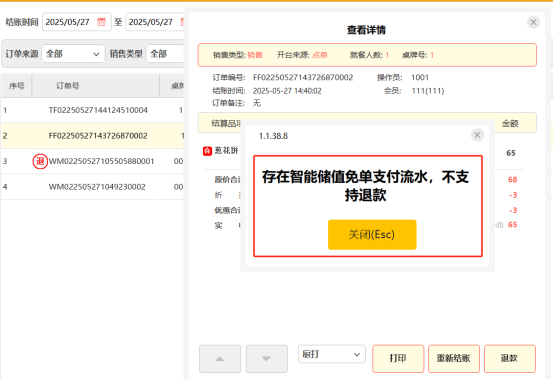This screenshot has height=380, width=553.
Task: Close the 查看详情 panel via X
Action: [x=533, y=22]
